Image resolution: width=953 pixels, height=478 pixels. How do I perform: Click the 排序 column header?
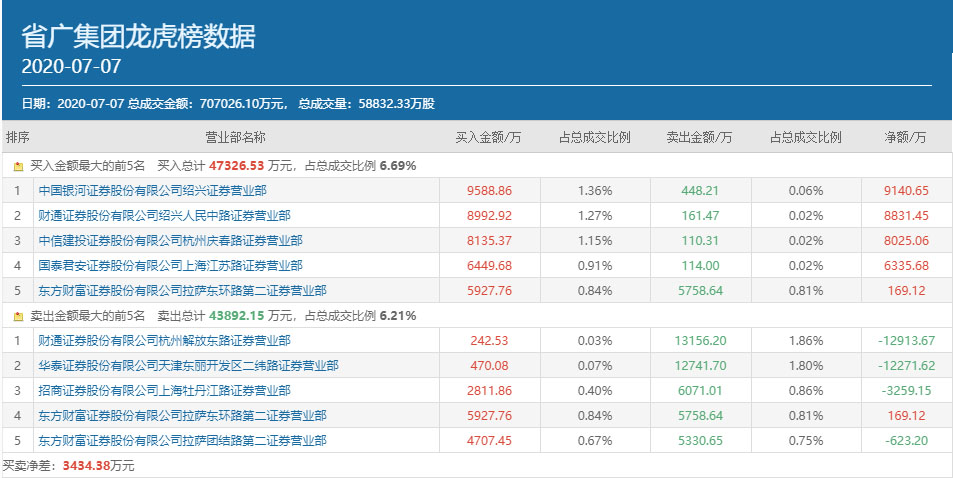click(x=17, y=136)
